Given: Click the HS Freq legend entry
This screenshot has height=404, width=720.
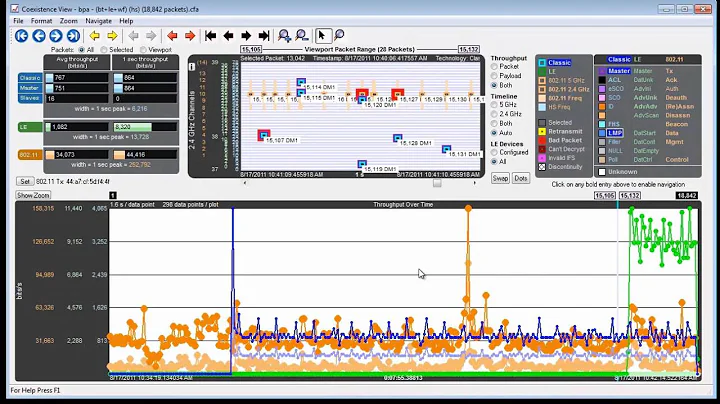Looking at the screenshot, I should coord(559,107).
